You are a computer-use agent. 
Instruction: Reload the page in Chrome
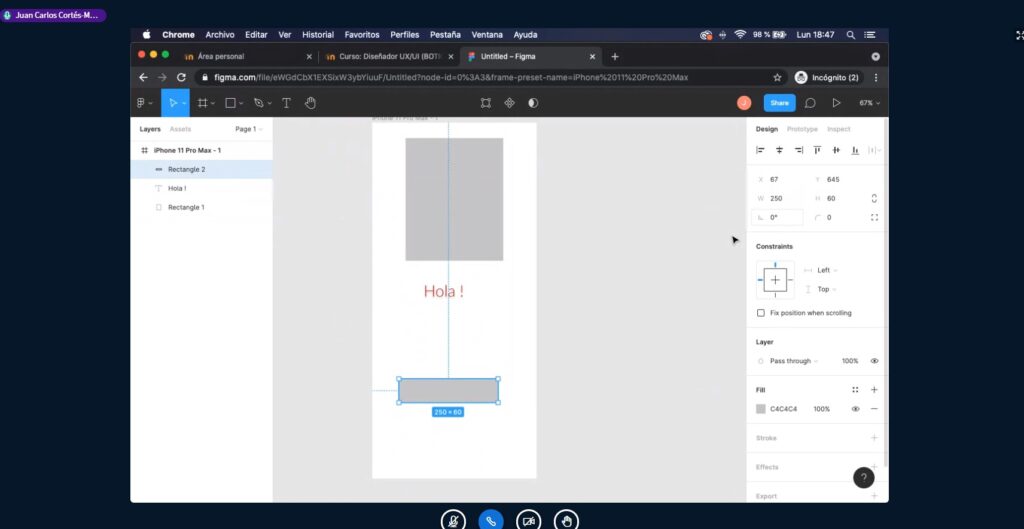[x=182, y=78]
